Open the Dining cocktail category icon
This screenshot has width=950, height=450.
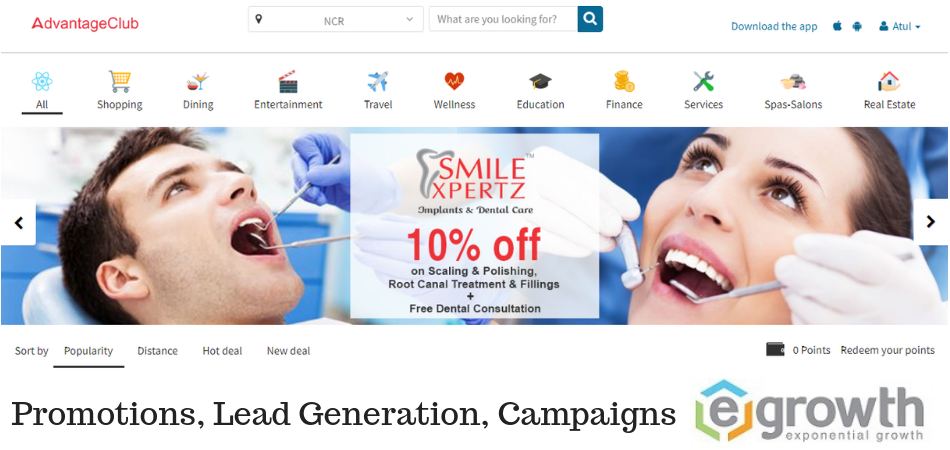(x=198, y=81)
